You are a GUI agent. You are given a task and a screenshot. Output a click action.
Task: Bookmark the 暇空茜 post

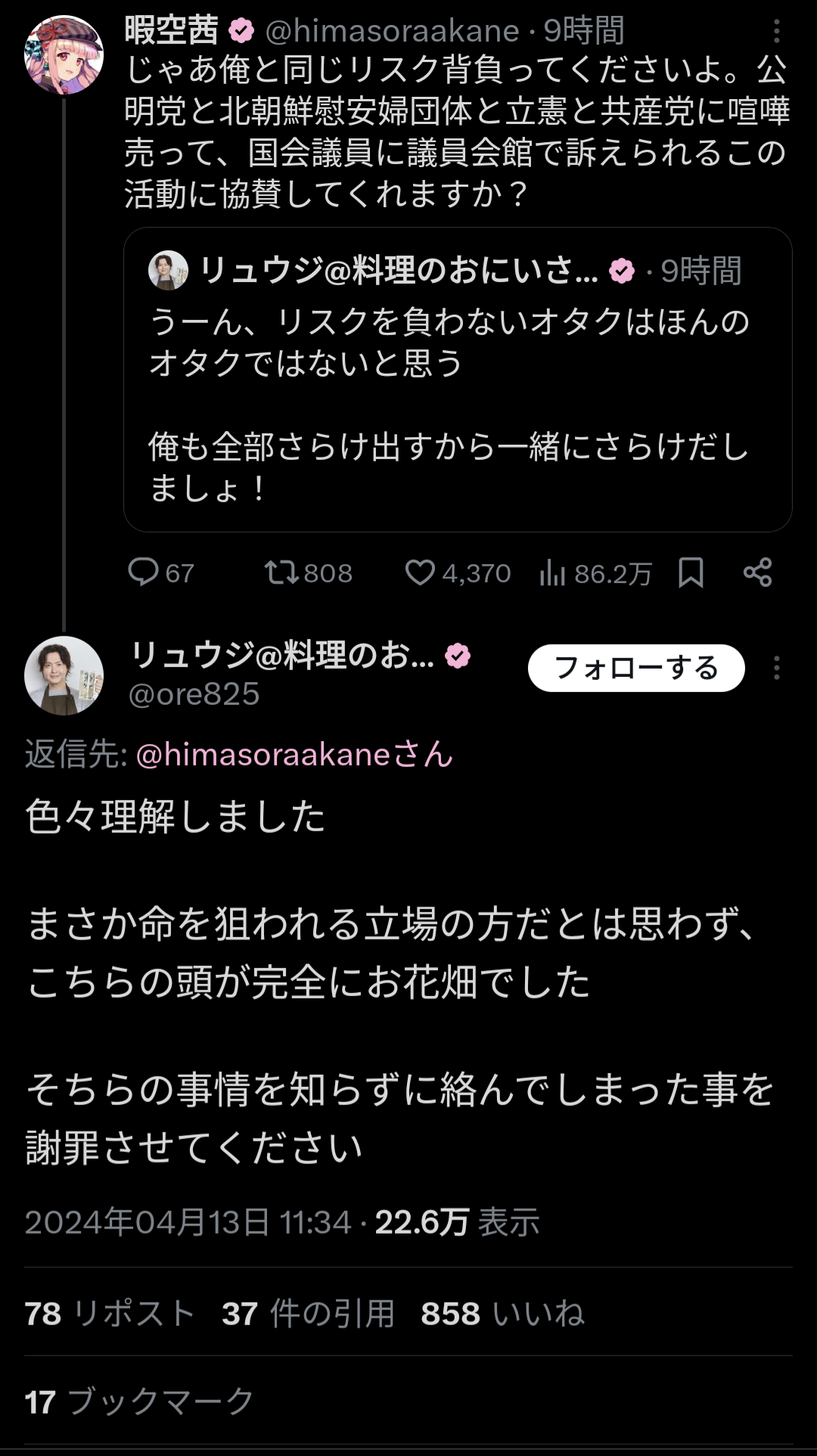pos(691,573)
